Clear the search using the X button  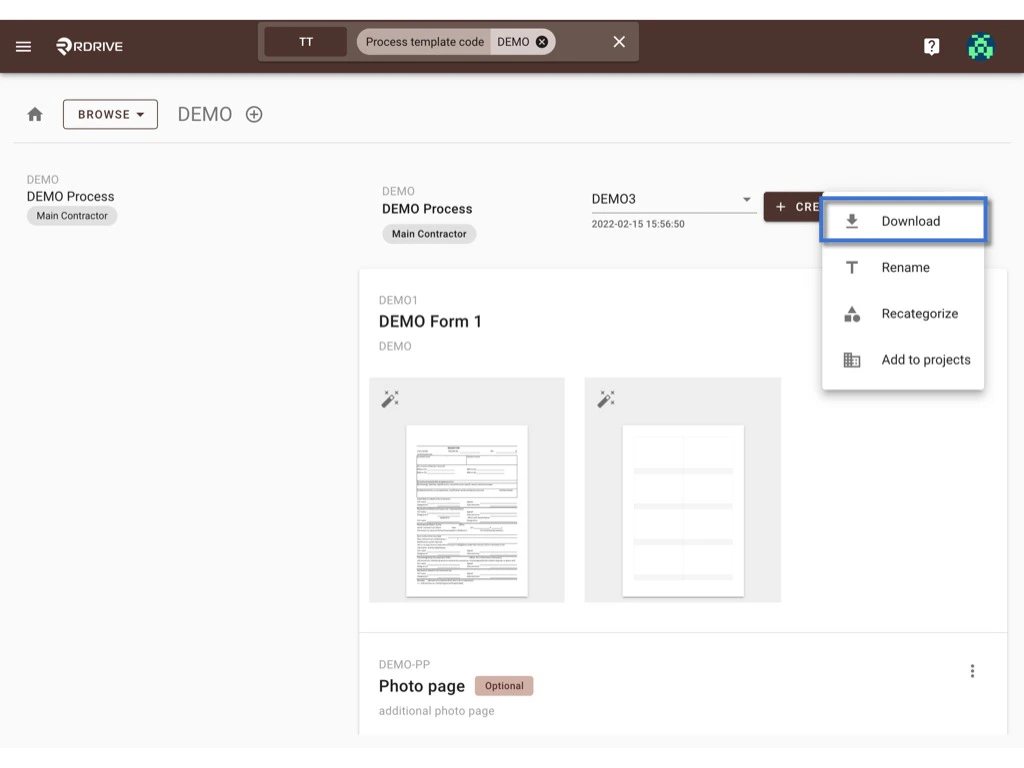[618, 41]
